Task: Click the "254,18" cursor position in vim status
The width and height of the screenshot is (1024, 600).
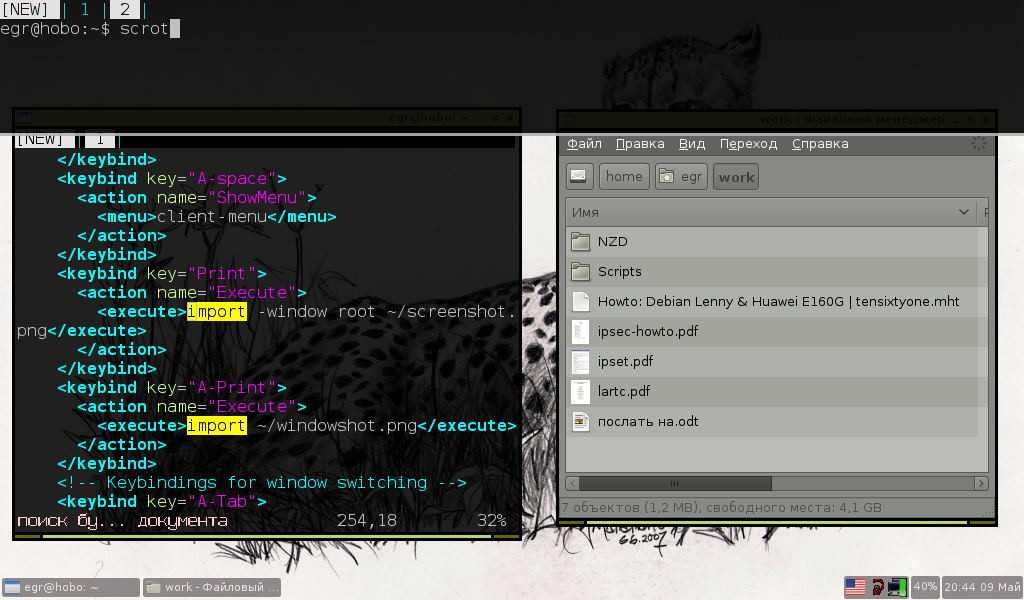Action: [x=367, y=521]
